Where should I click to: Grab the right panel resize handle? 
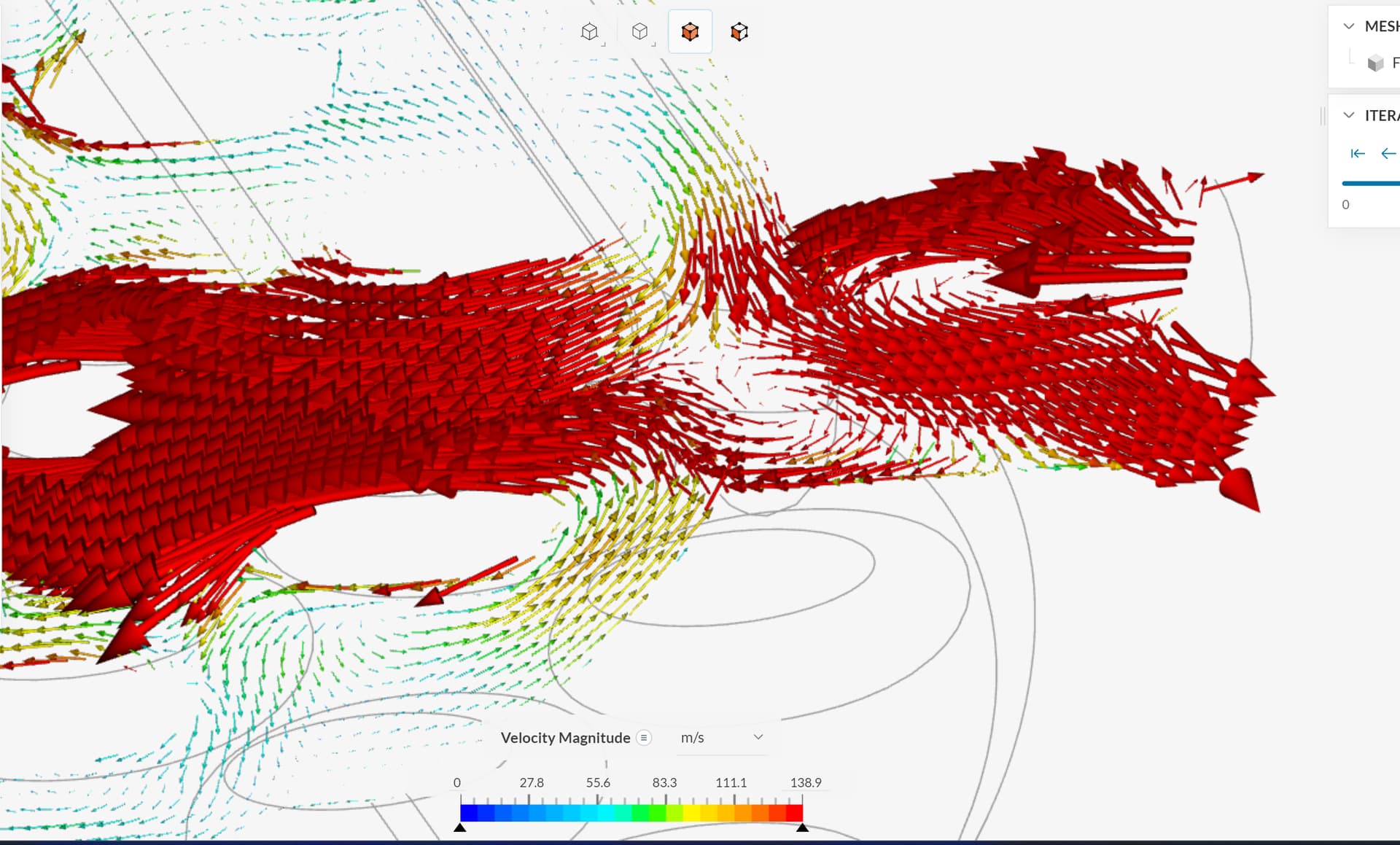1323,115
